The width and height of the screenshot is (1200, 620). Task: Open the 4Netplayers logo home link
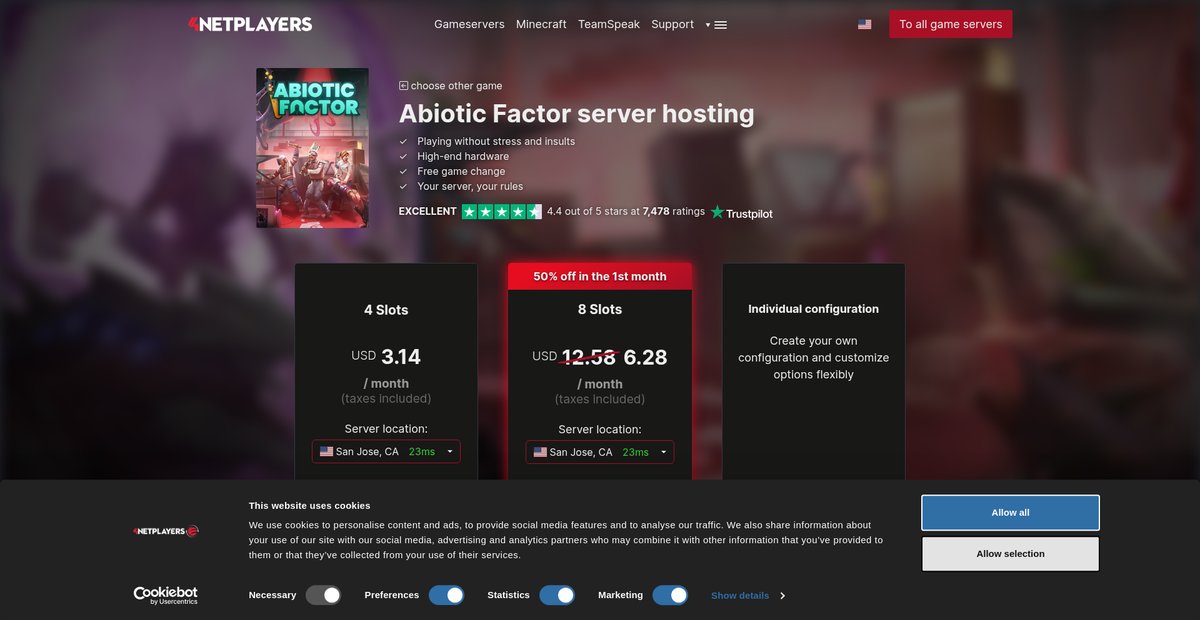coord(250,24)
